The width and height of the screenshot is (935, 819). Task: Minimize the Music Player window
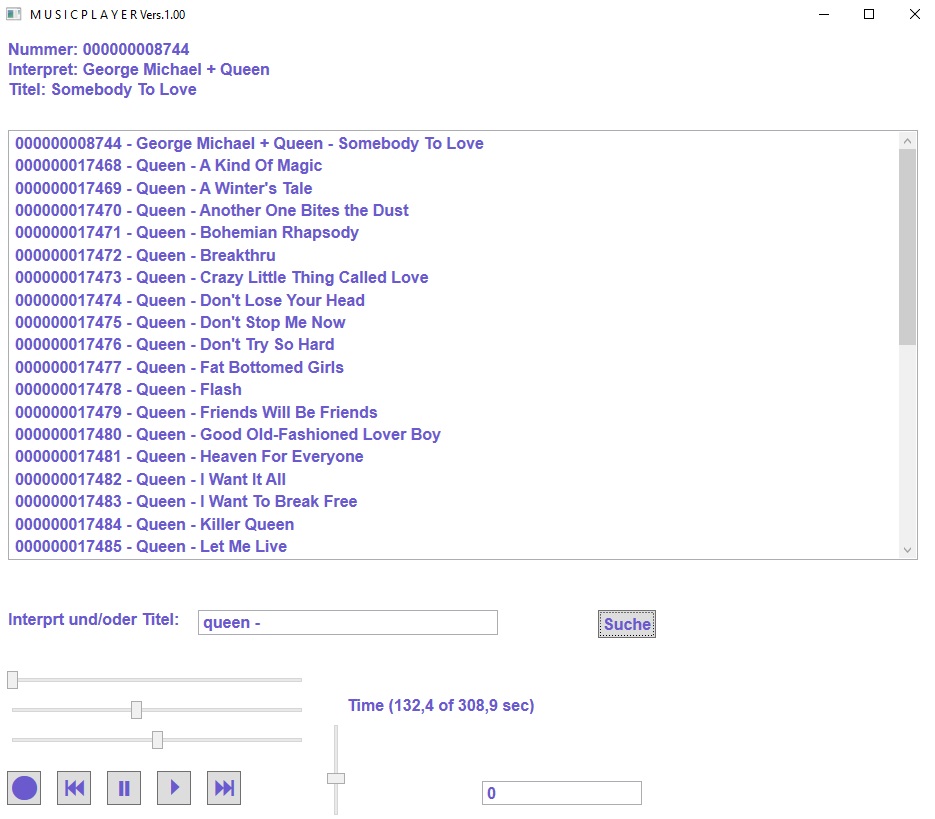click(x=824, y=14)
